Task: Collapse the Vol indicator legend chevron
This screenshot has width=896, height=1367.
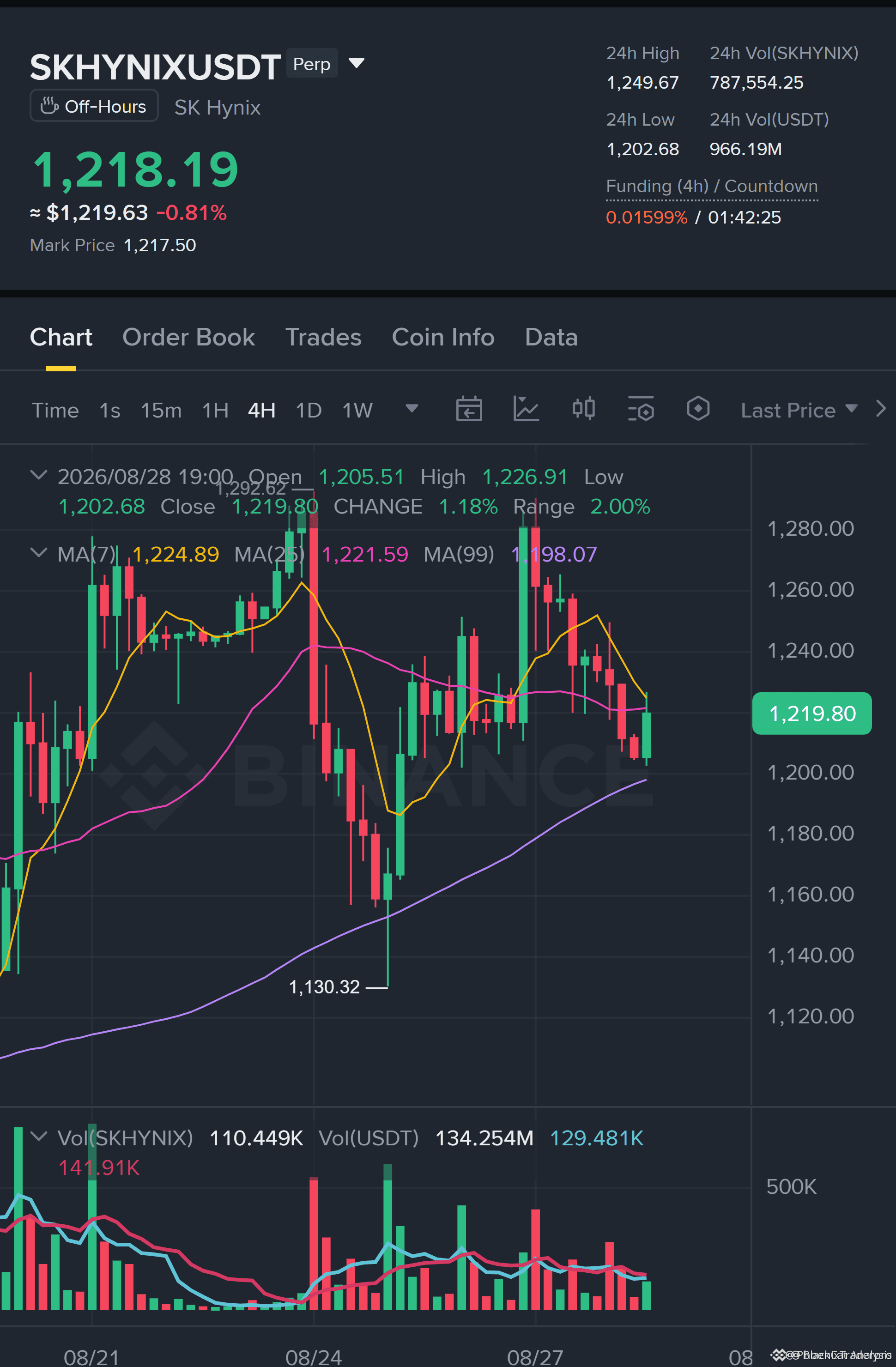Action: click(38, 1136)
